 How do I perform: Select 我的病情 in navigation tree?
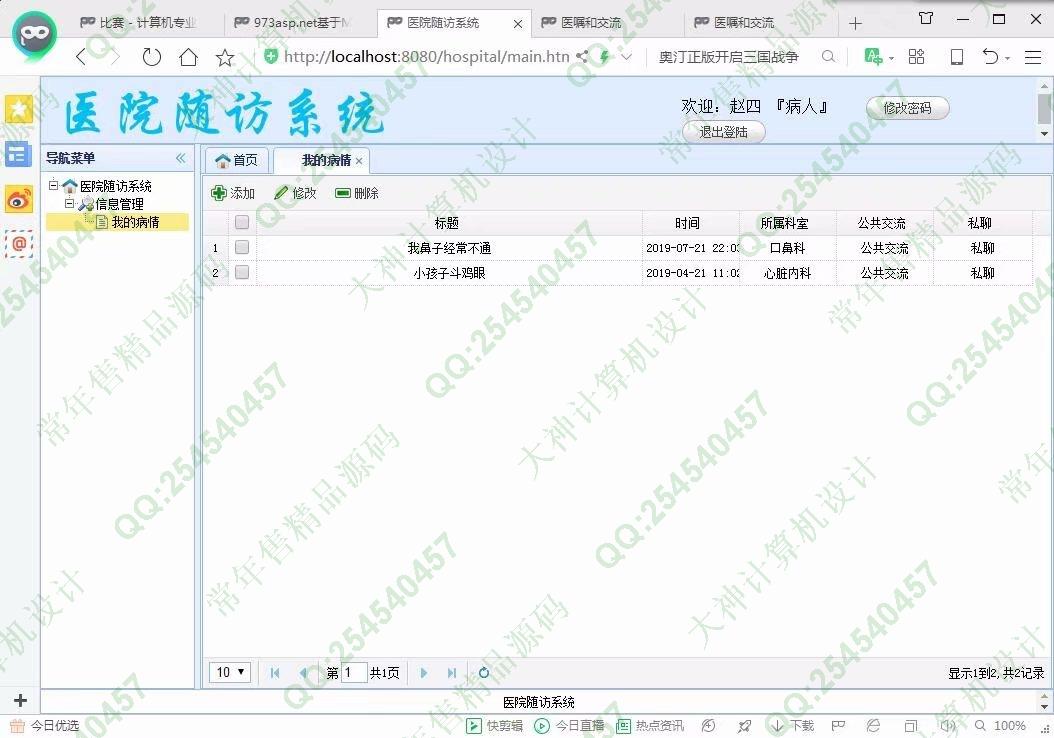point(135,222)
